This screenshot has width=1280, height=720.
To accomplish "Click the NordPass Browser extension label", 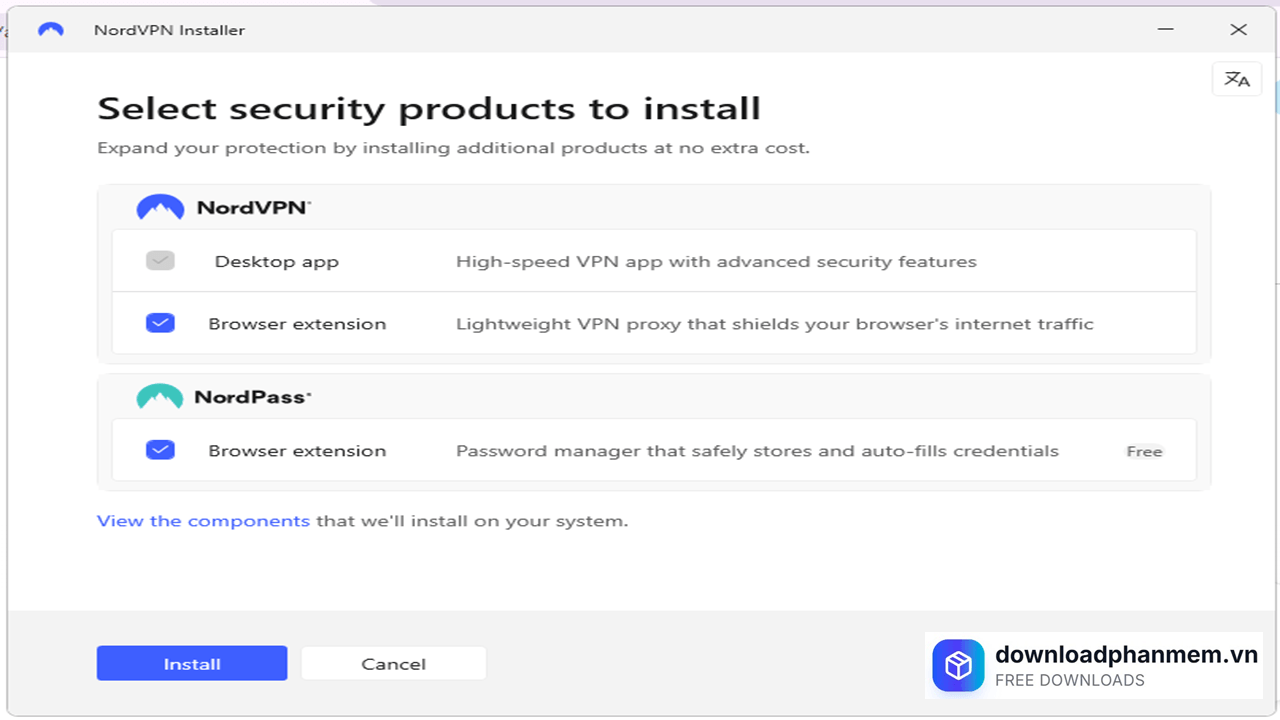I will pos(297,451).
